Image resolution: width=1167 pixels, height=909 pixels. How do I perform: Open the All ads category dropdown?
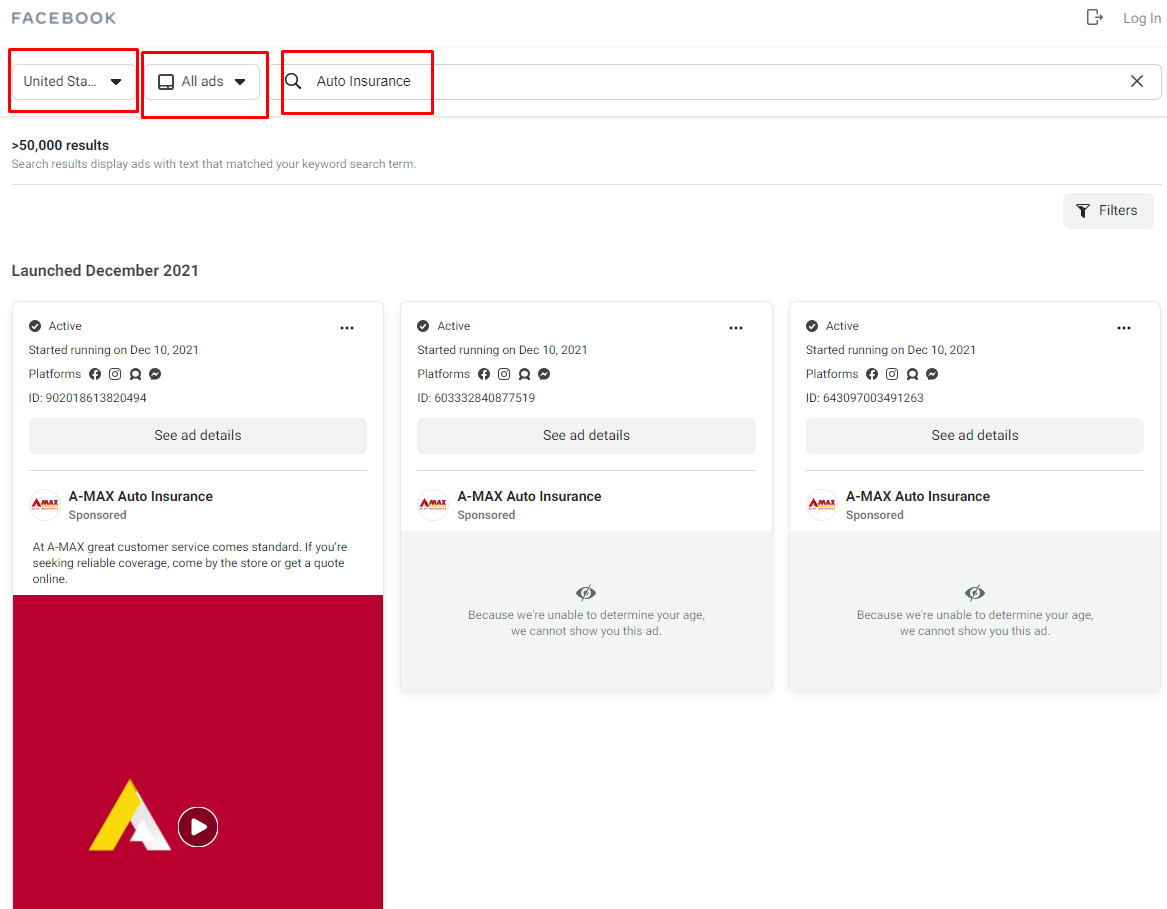[202, 81]
